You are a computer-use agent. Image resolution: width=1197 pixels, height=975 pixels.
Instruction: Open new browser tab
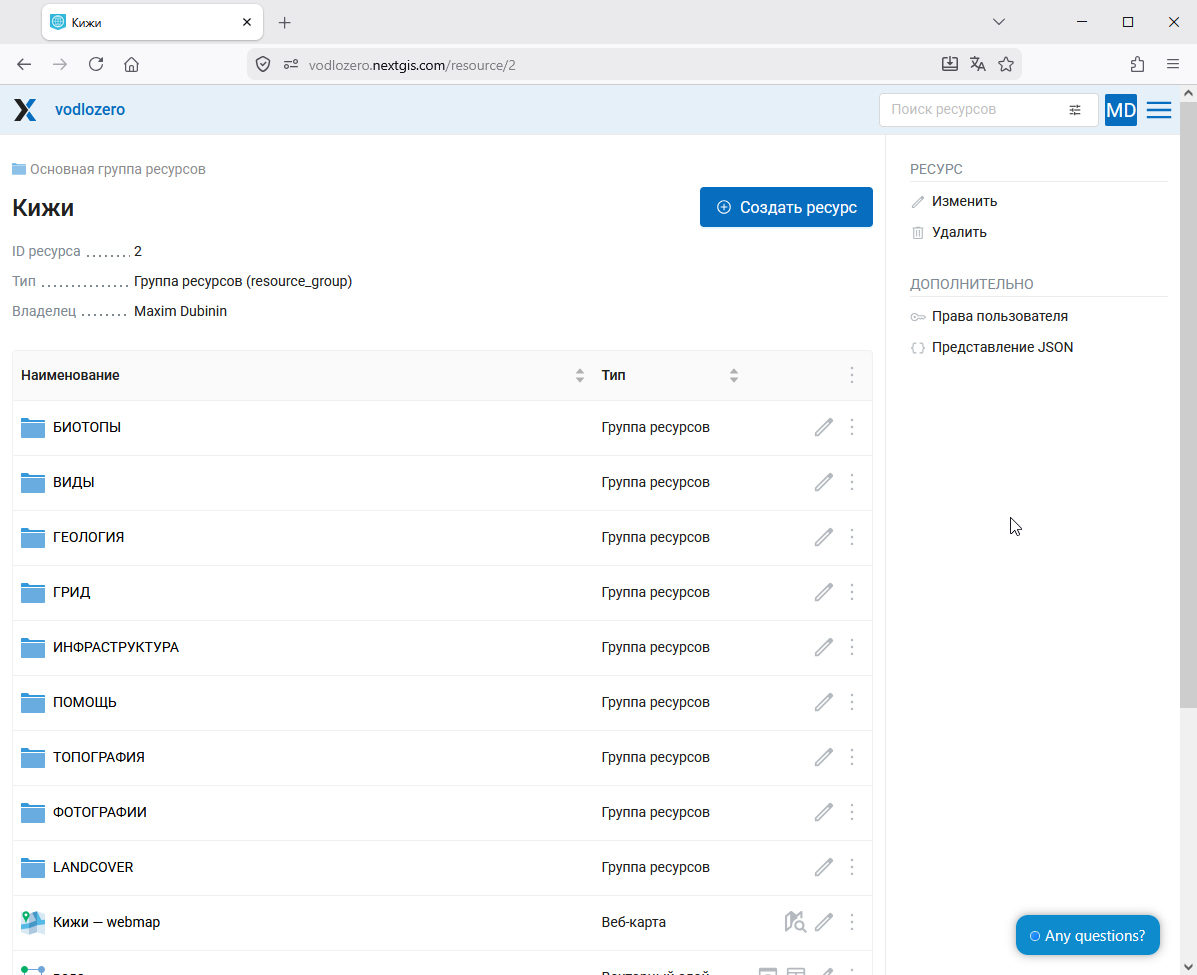[x=285, y=23]
